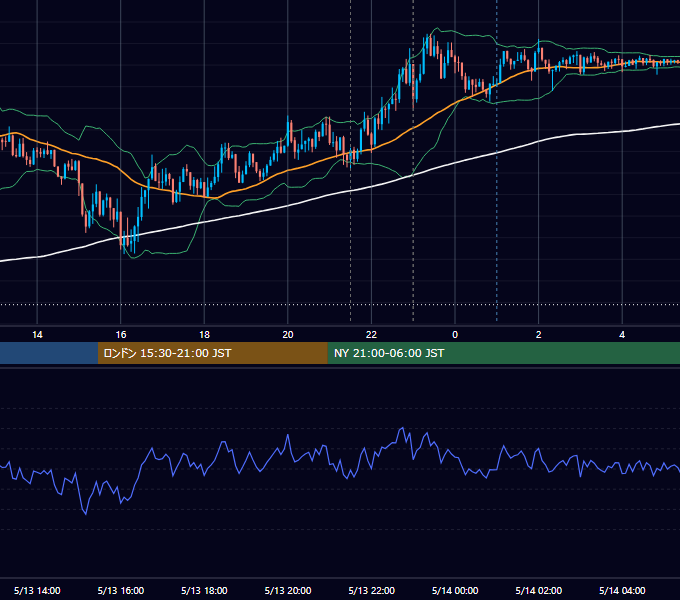Click the 5/14 02:00 date label

[539, 590]
